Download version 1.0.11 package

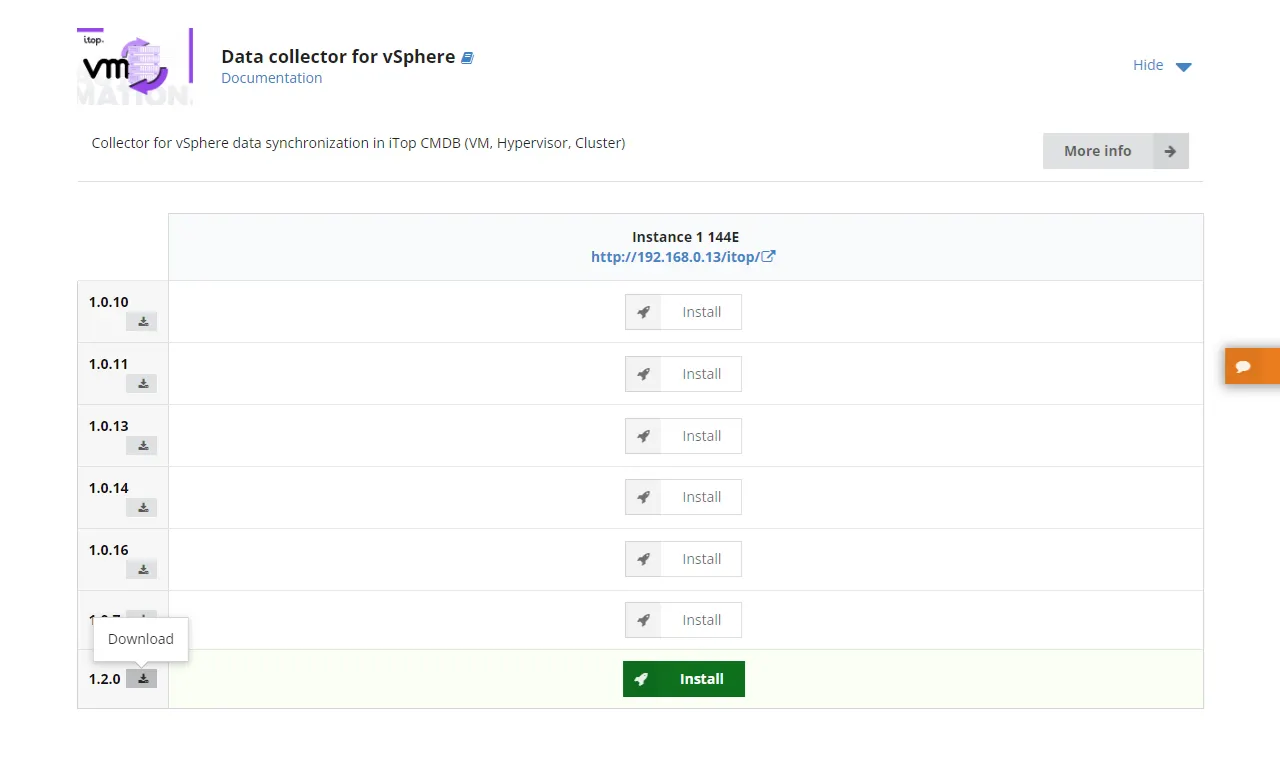tap(142, 384)
